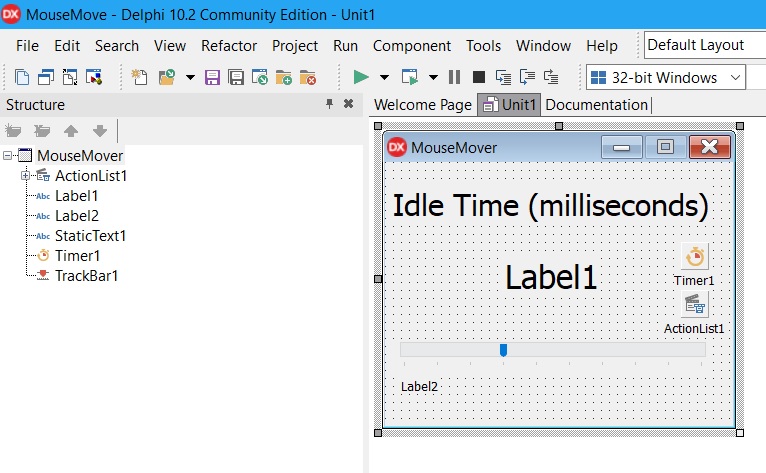The width and height of the screenshot is (766, 473).
Task: Open the Edit menu
Action: coord(67,46)
